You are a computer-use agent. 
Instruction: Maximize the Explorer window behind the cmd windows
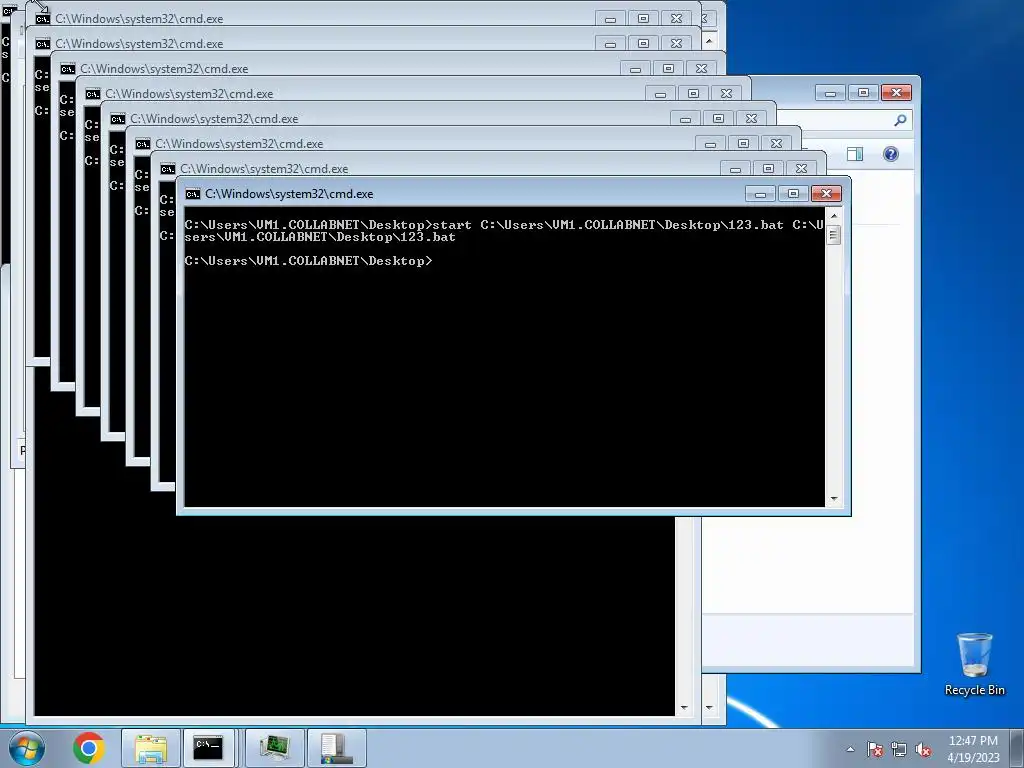(863, 93)
